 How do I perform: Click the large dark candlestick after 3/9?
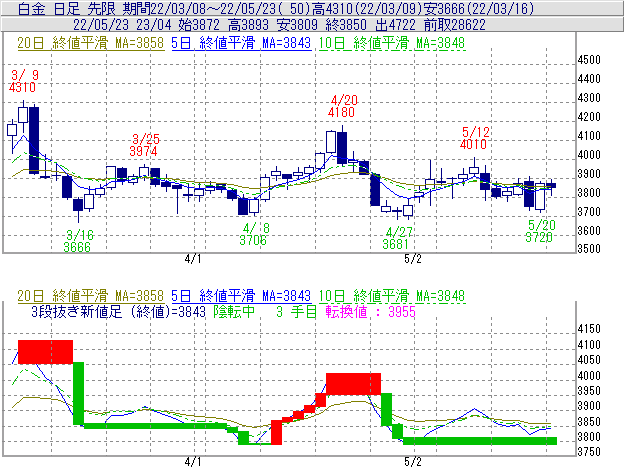(34, 140)
